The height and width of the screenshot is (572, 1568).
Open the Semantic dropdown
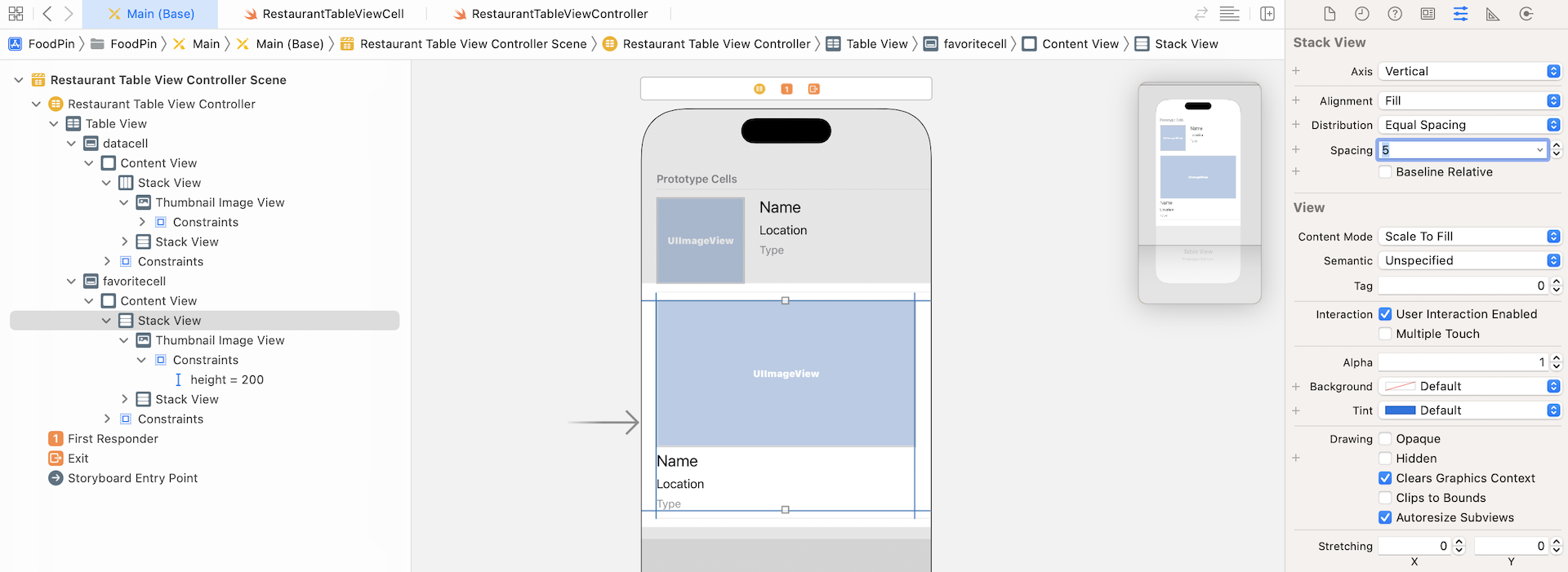point(1469,260)
